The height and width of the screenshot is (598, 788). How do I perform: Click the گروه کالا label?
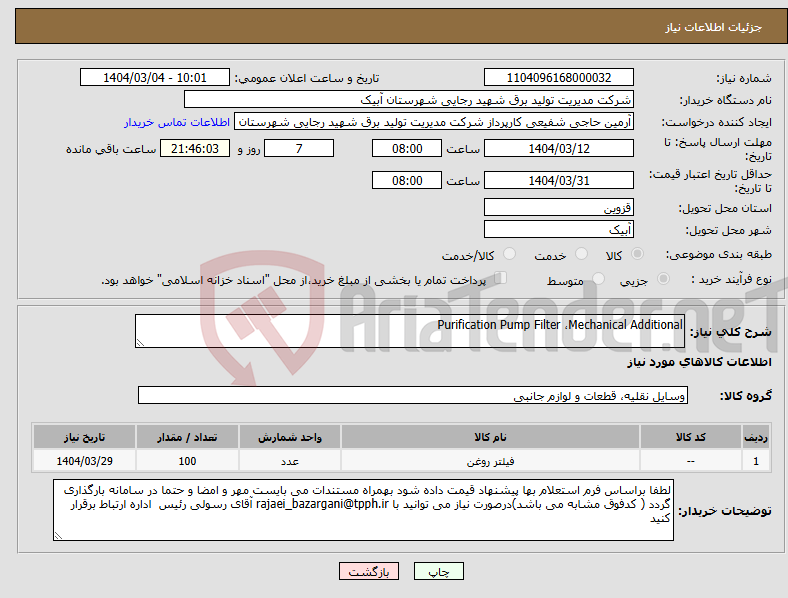[x=746, y=396]
